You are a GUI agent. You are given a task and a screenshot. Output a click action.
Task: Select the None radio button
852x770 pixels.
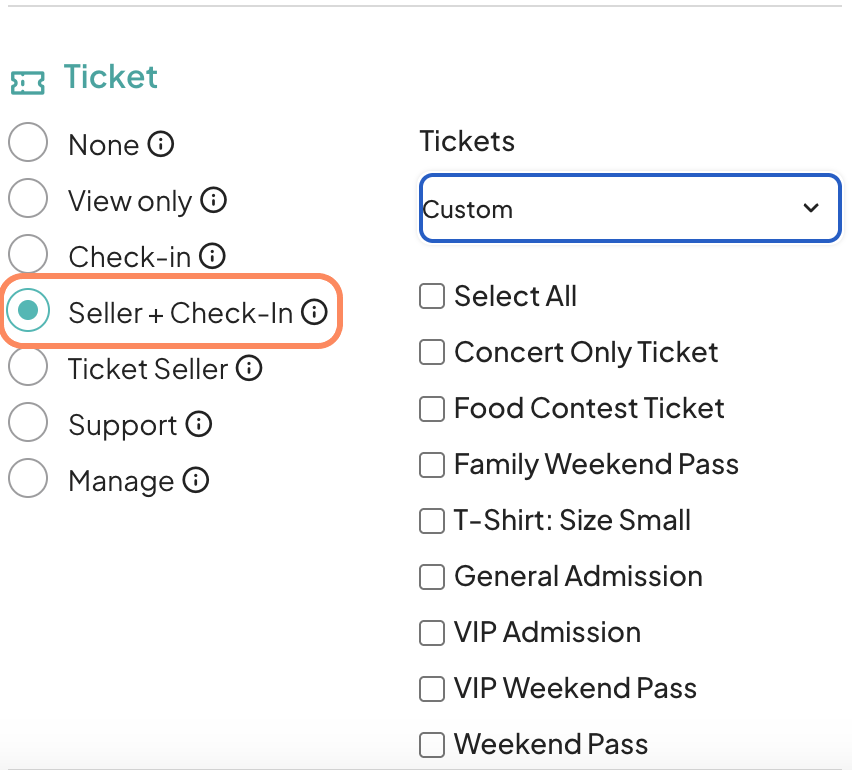(28, 142)
